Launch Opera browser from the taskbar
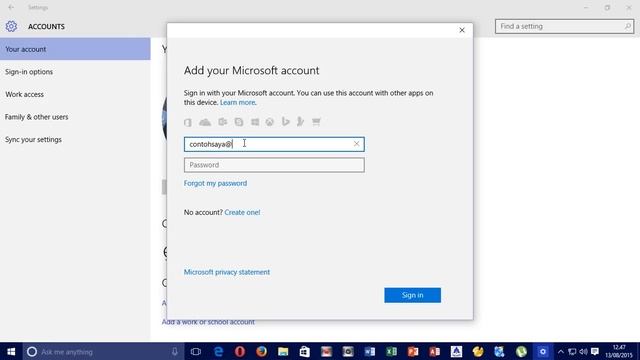640x360 pixels. tap(240, 351)
